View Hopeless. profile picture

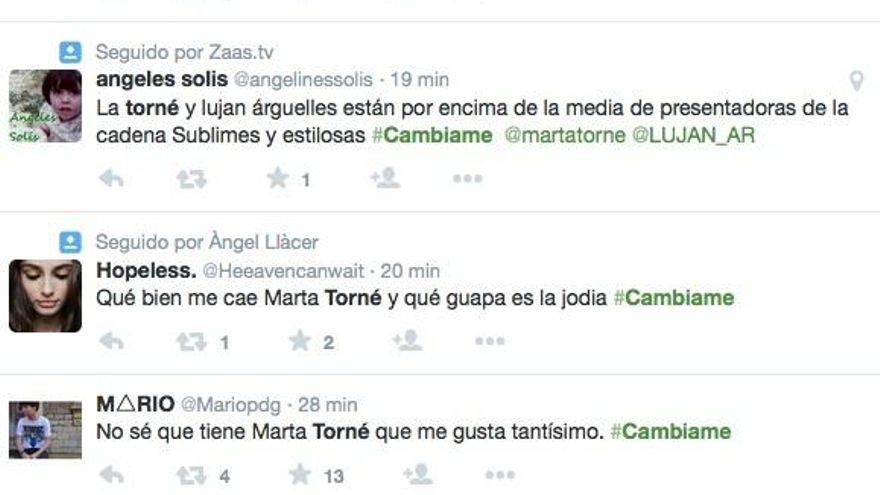(45, 296)
